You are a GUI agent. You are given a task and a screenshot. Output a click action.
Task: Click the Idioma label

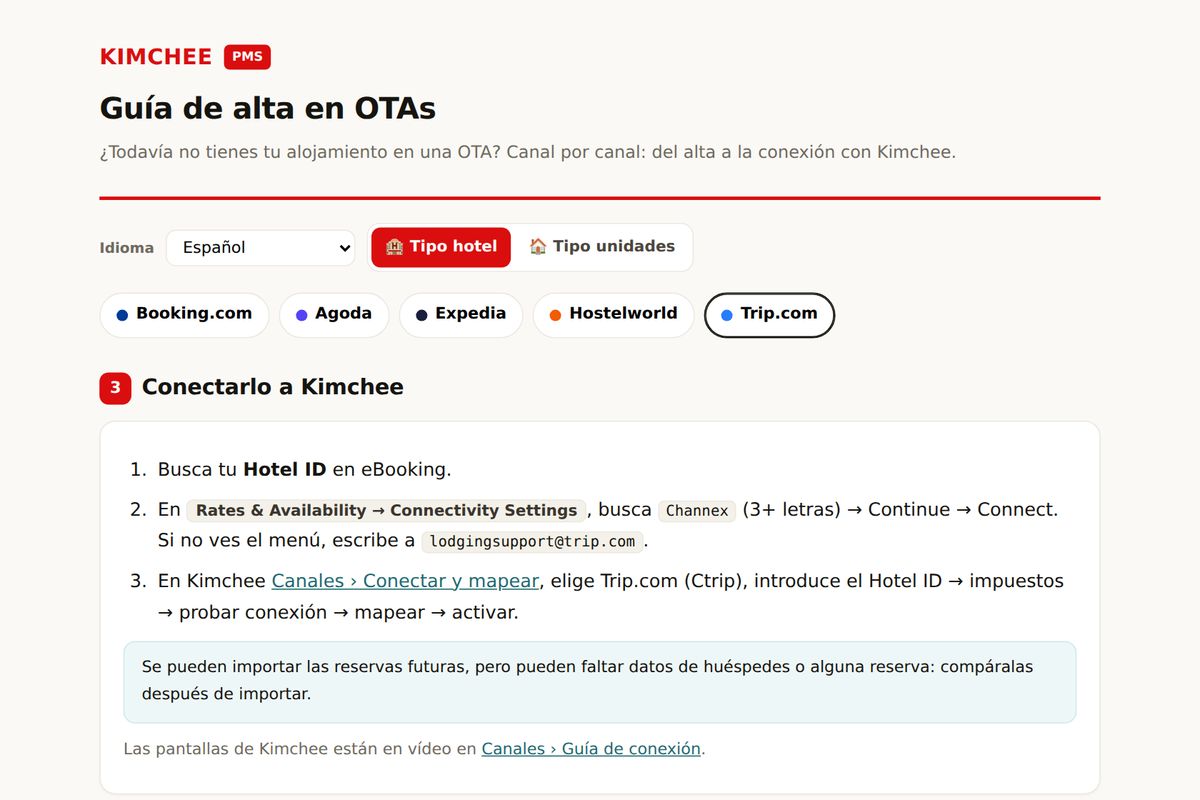click(x=127, y=248)
